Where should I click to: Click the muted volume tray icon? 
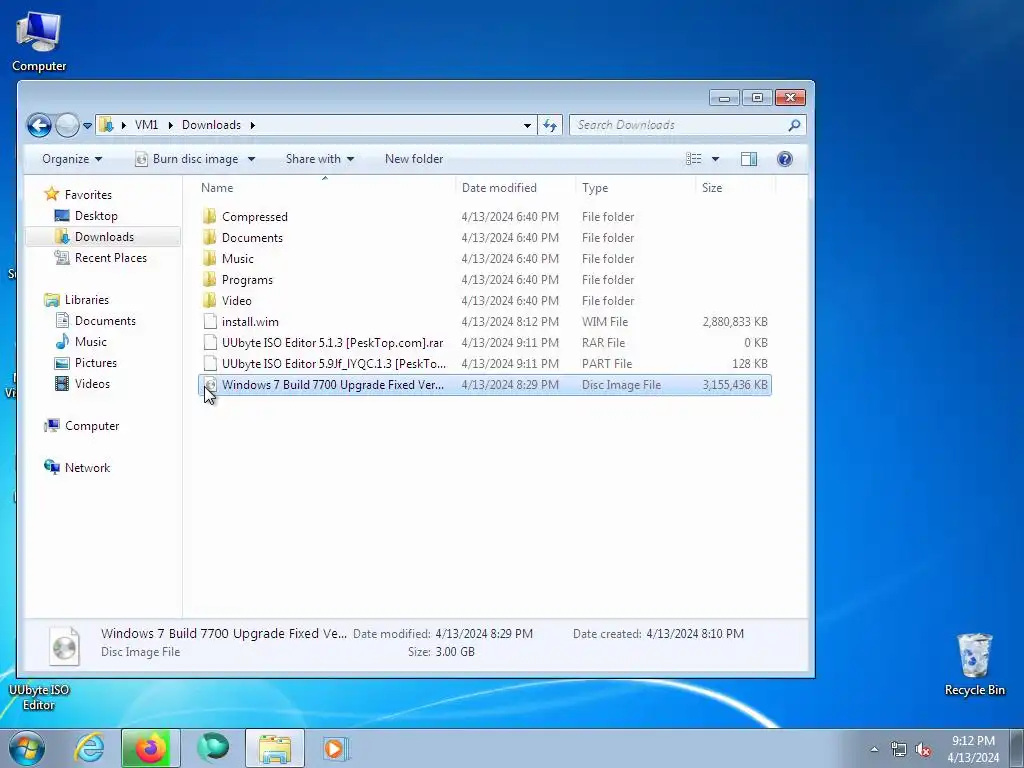923,749
